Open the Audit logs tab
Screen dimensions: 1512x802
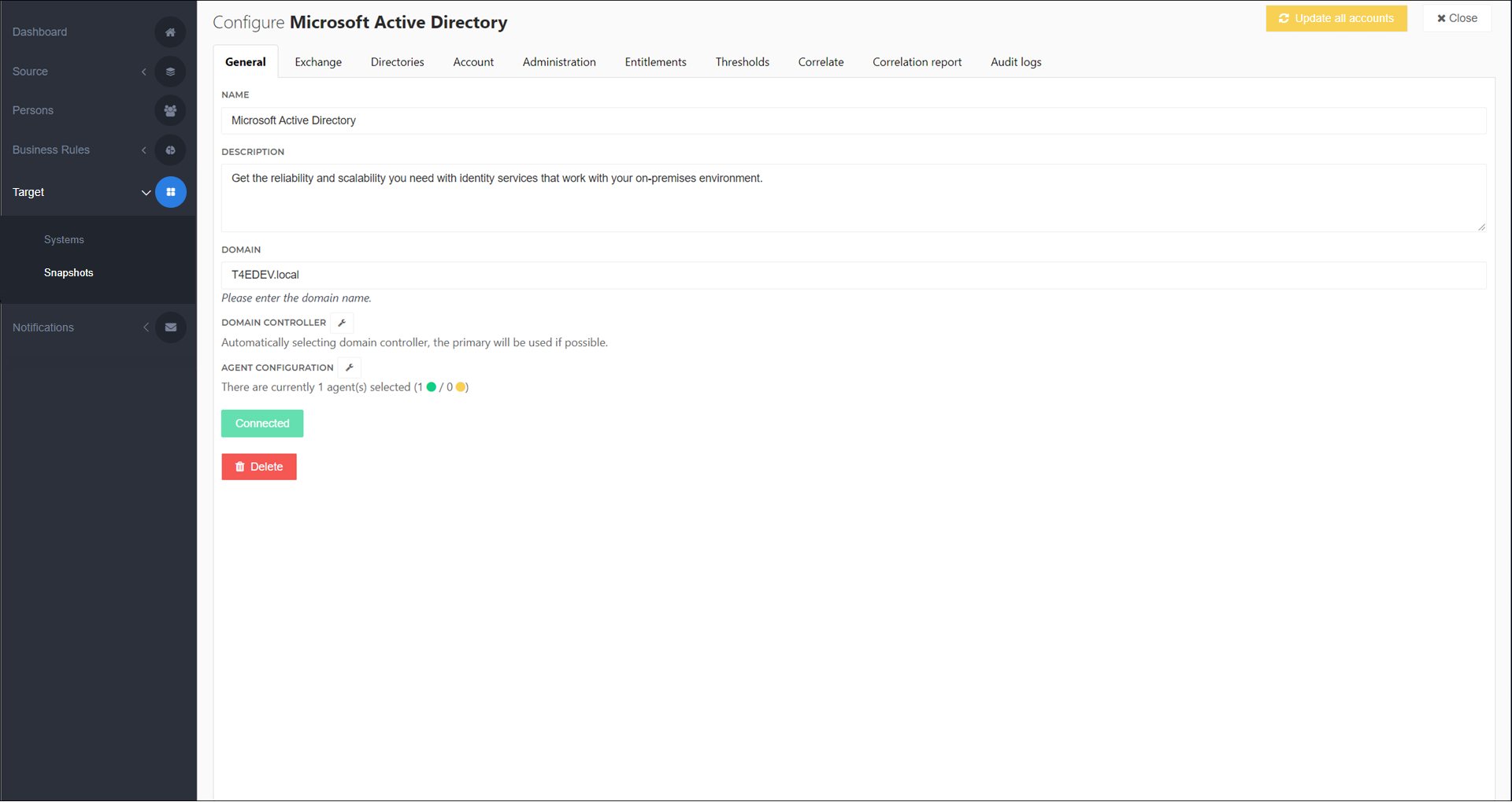(1016, 62)
